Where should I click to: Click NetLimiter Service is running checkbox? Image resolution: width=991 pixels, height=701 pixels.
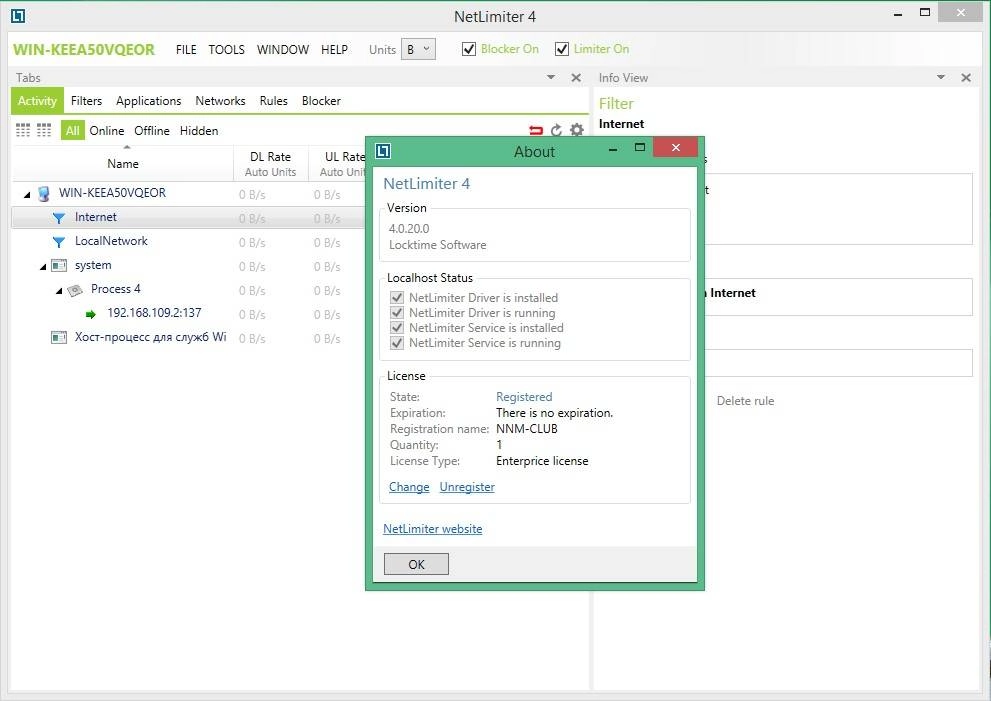point(397,343)
